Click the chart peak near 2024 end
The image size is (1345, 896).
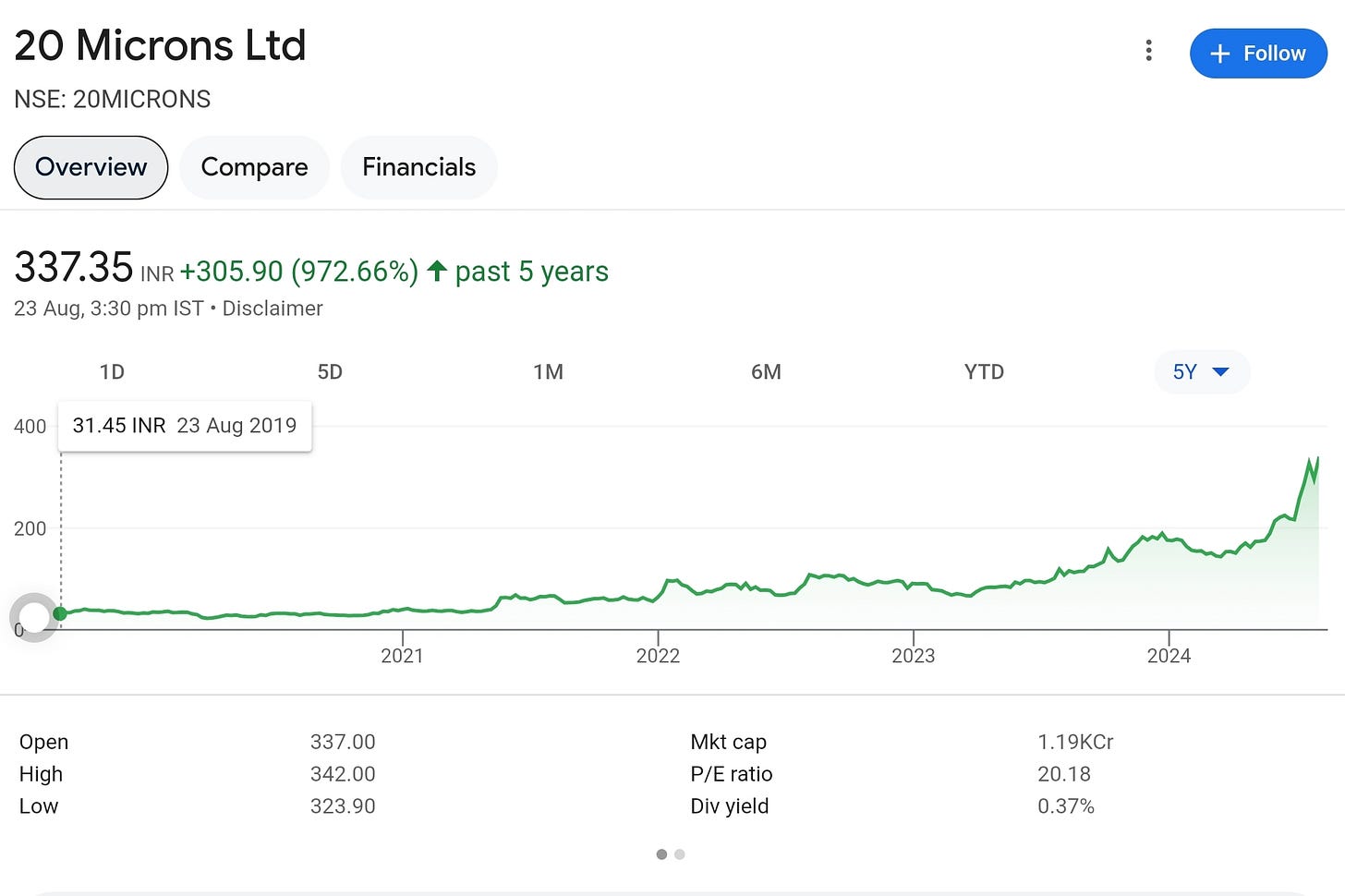[1310, 460]
